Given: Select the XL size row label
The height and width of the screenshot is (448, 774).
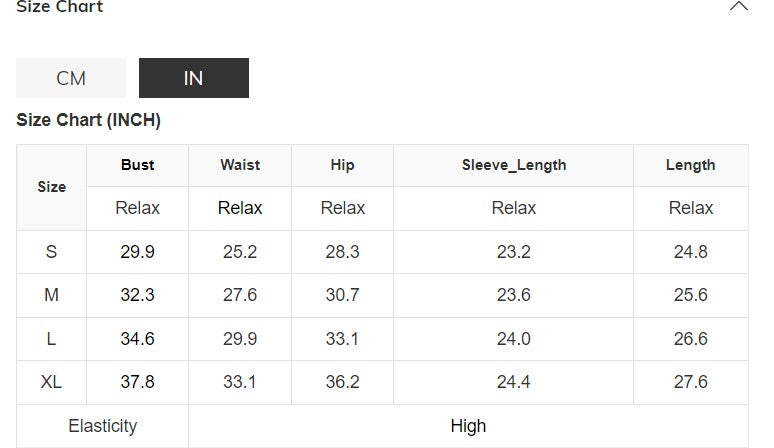Looking at the screenshot, I should (52, 382).
